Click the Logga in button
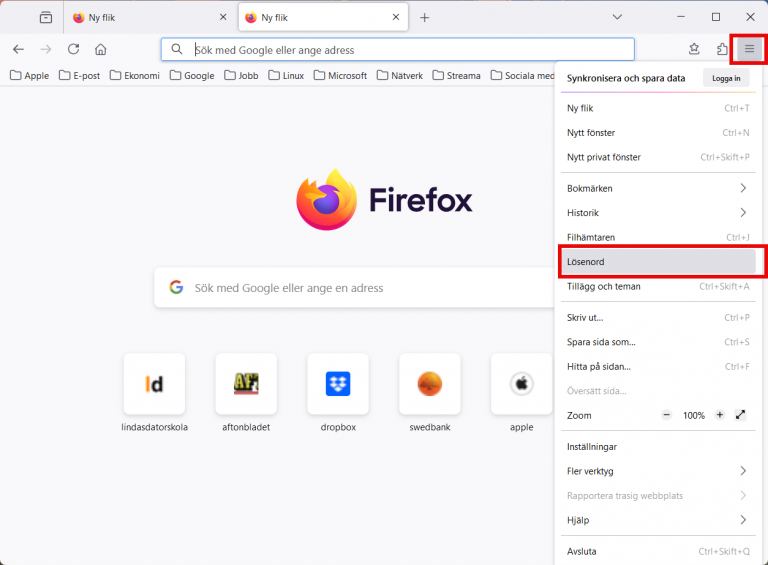768x565 pixels. click(725, 78)
